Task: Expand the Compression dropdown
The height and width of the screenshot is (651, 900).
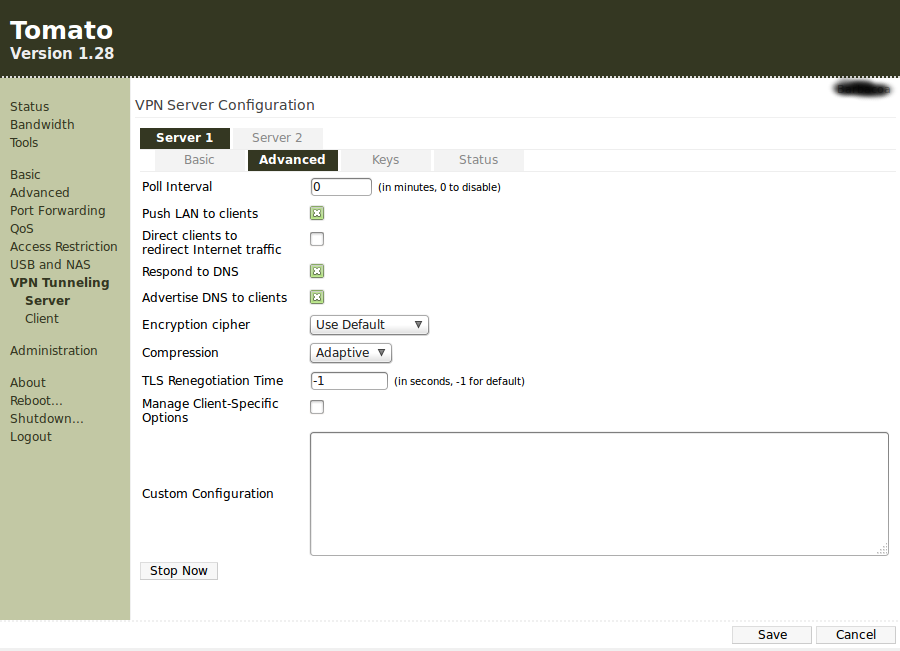Action: pos(351,353)
